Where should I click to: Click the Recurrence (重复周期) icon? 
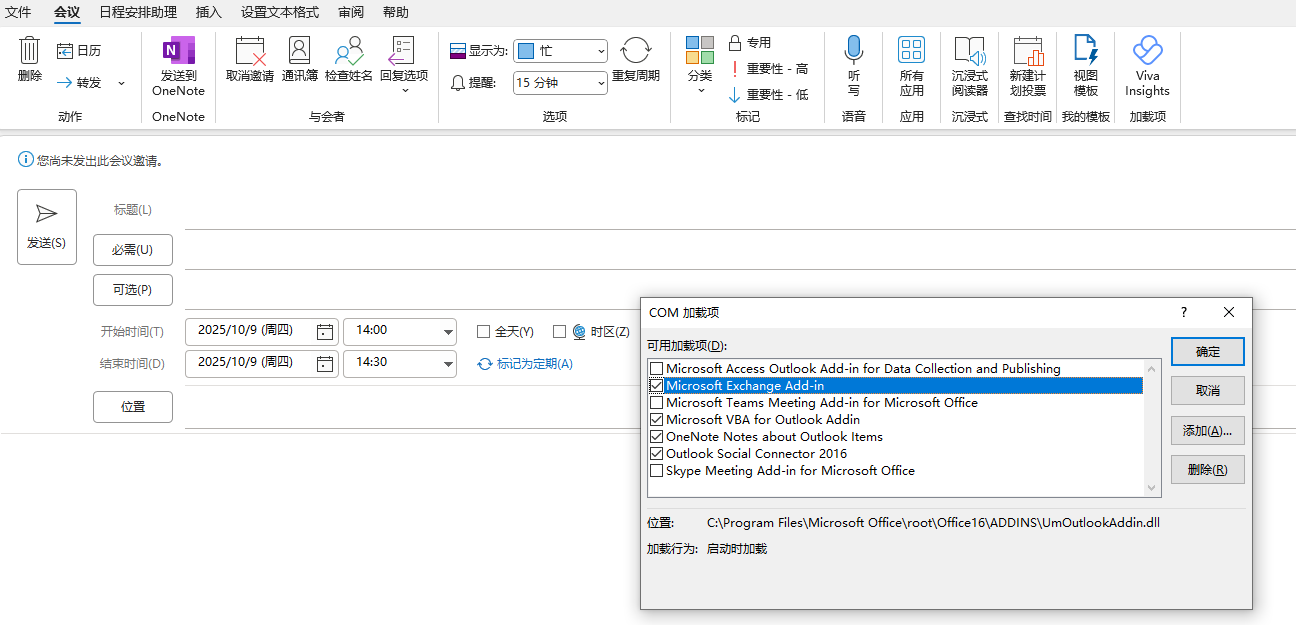tap(635, 52)
